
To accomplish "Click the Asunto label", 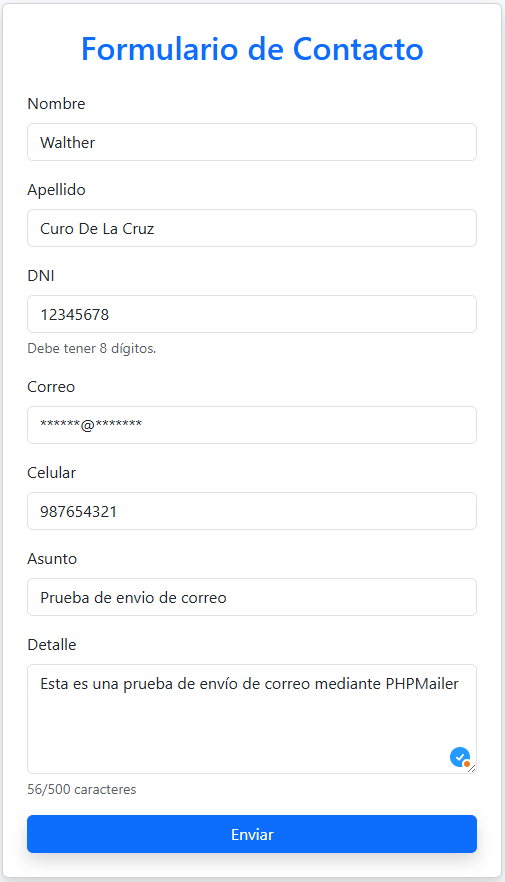I will (52, 559).
